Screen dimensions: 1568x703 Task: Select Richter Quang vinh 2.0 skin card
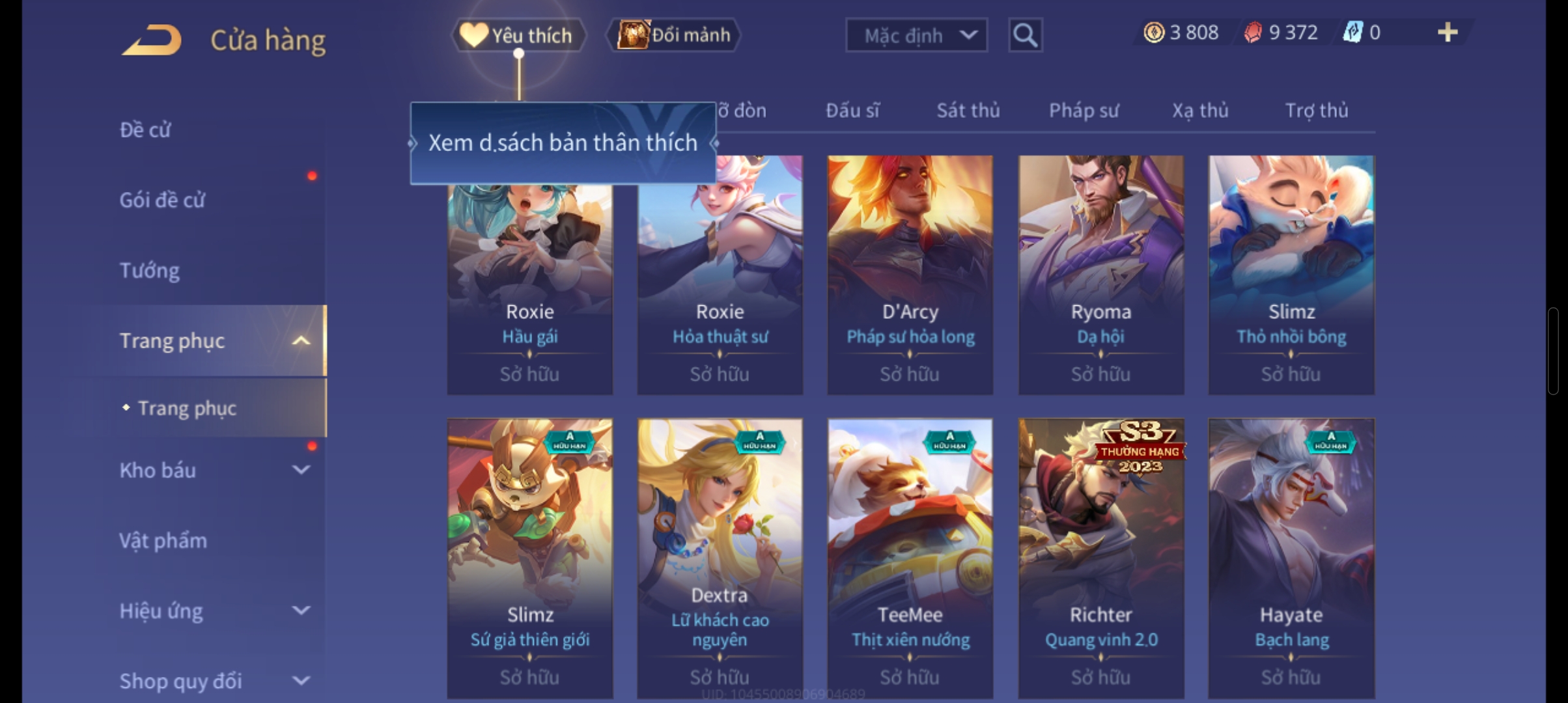[x=1101, y=558]
